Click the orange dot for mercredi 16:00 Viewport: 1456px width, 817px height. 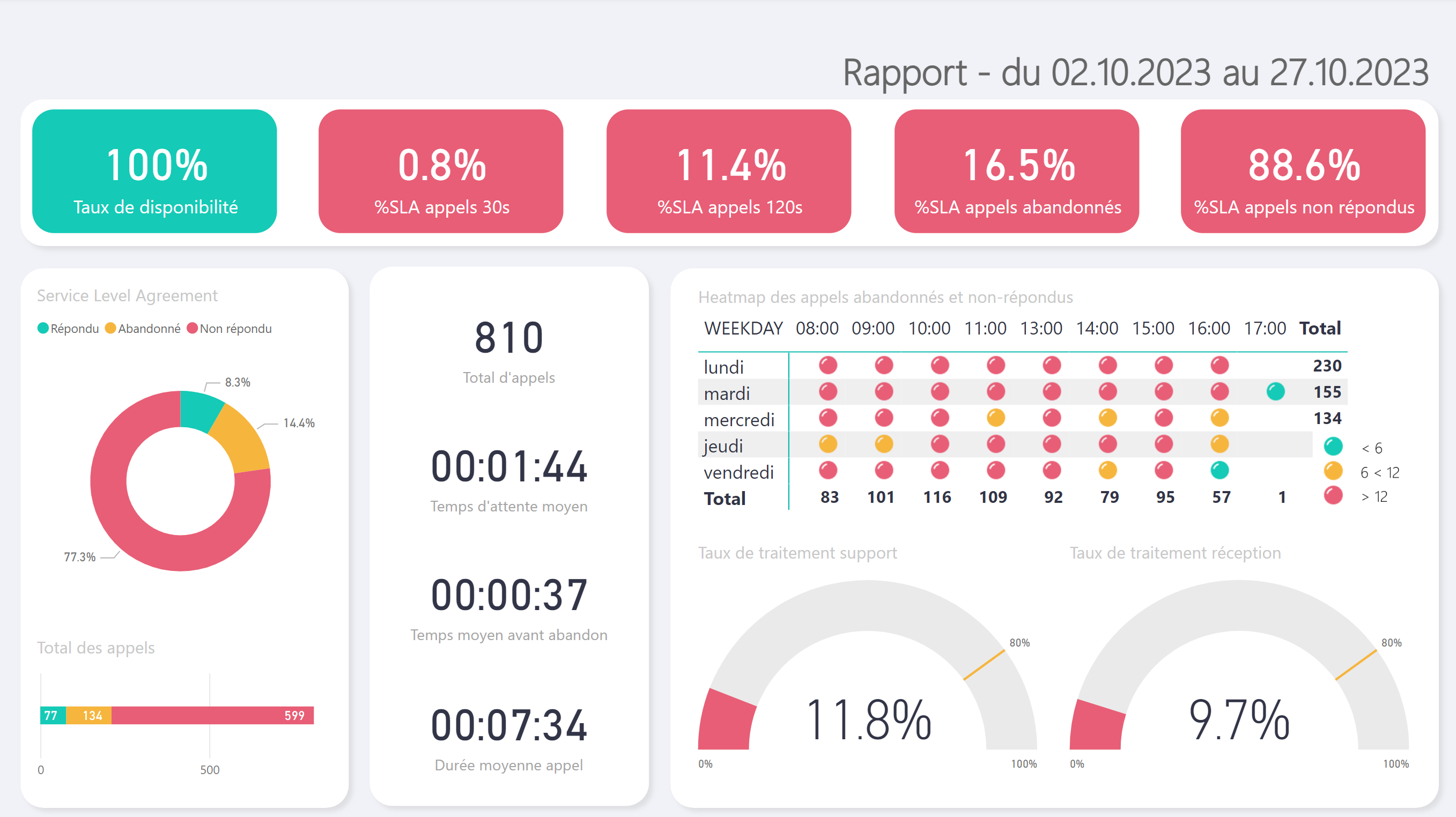1219,418
